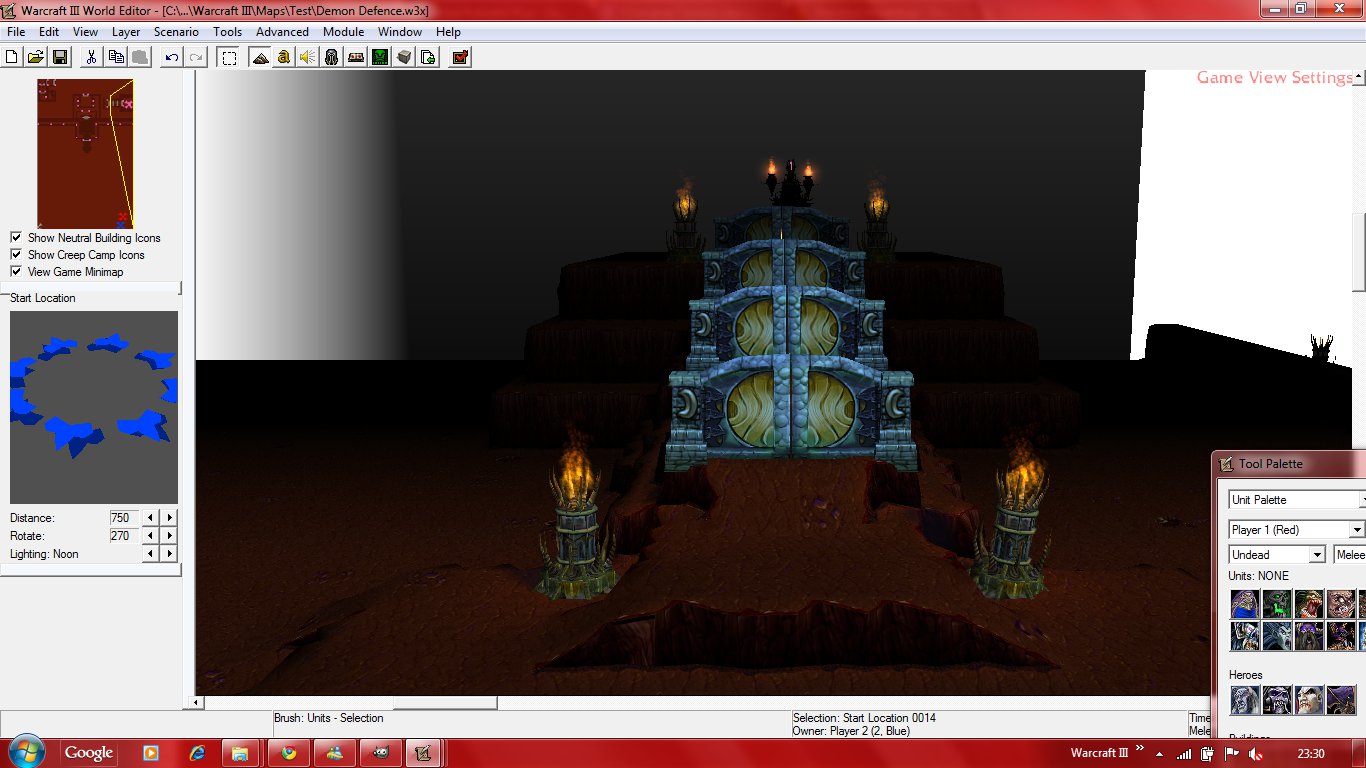Open the Unit Palette type dropdown
The height and width of the screenshot is (768, 1366).
(1297, 500)
